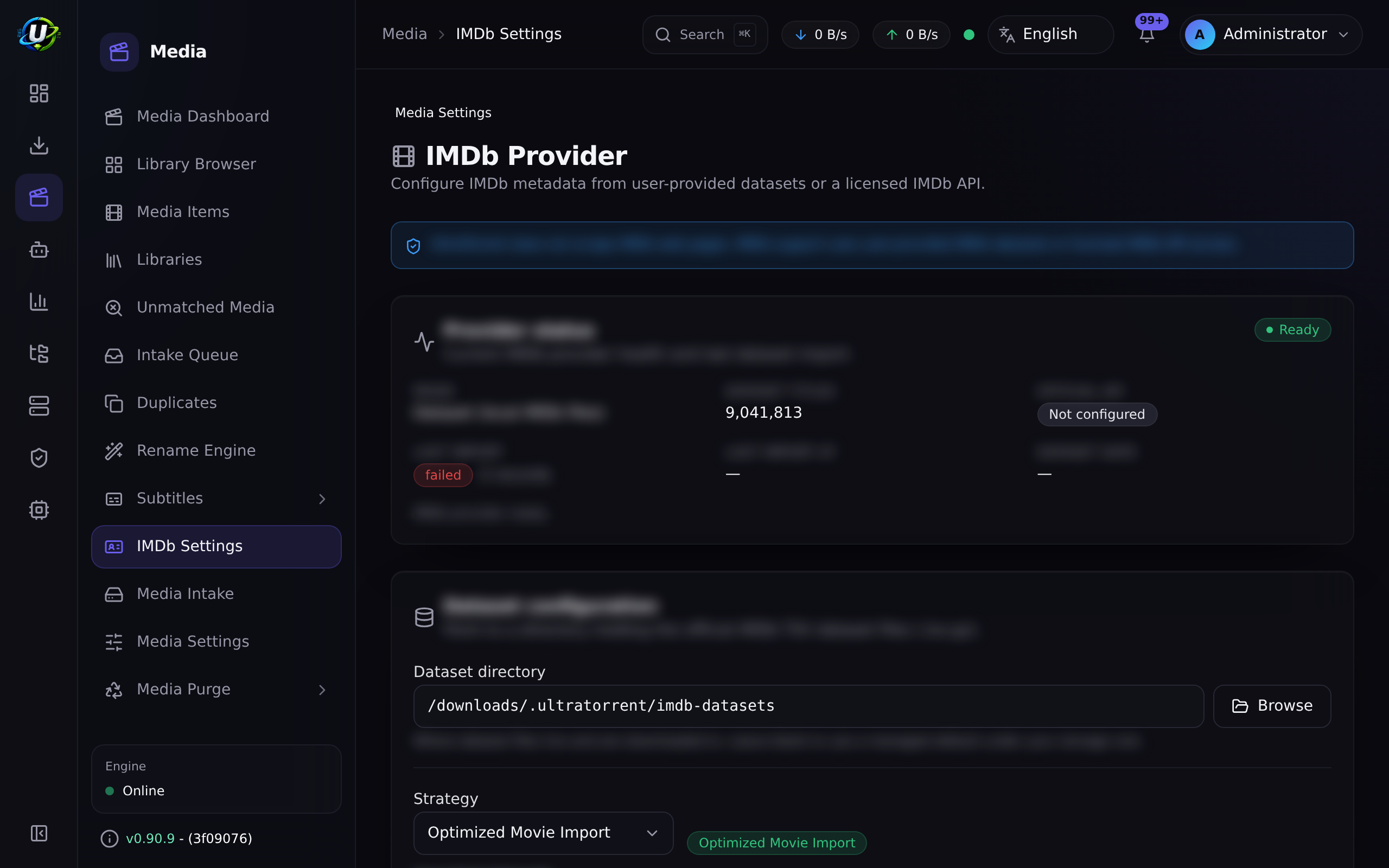Screen dimensions: 1389x868
Task: Open Rename Engine
Action: (x=216, y=451)
